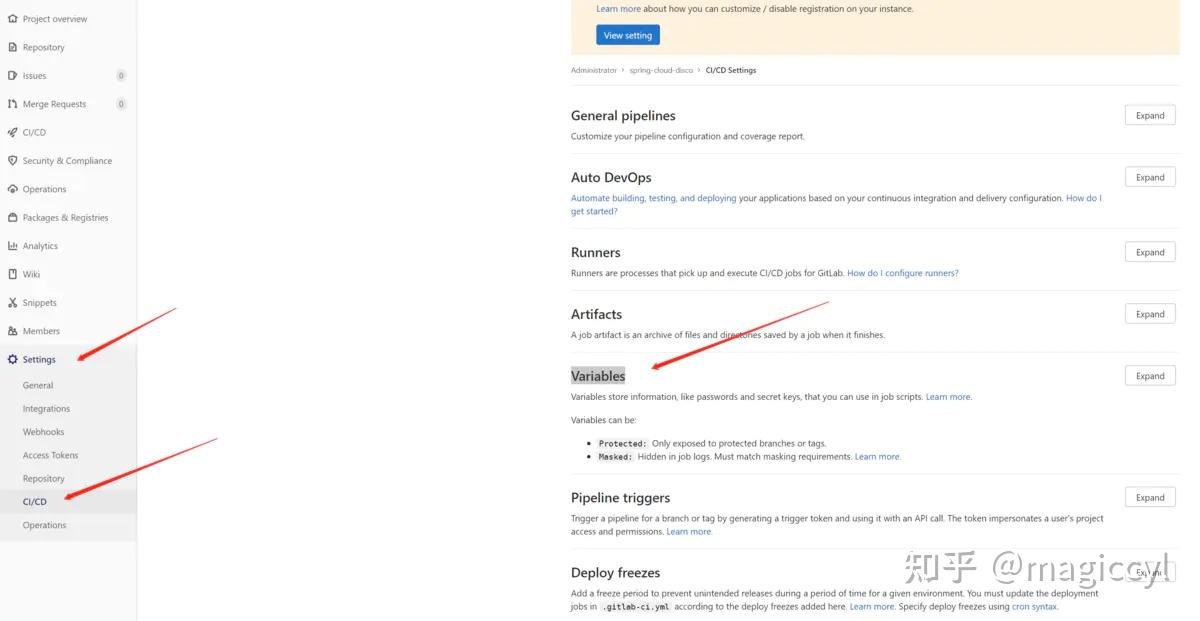Click the Issues count badge
Screen dimensions: 1200x621
[121, 76]
